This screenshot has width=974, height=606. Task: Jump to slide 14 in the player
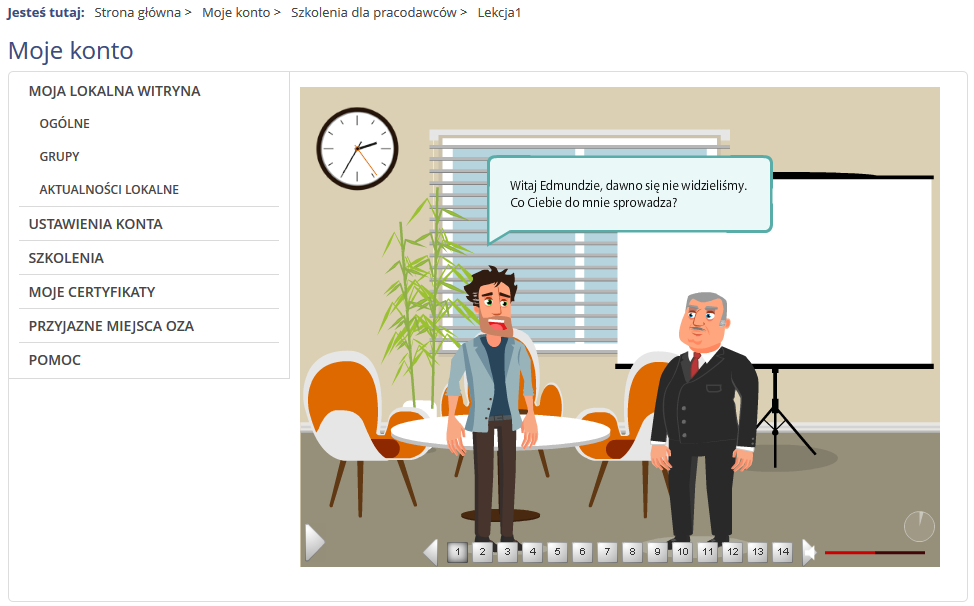(783, 552)
